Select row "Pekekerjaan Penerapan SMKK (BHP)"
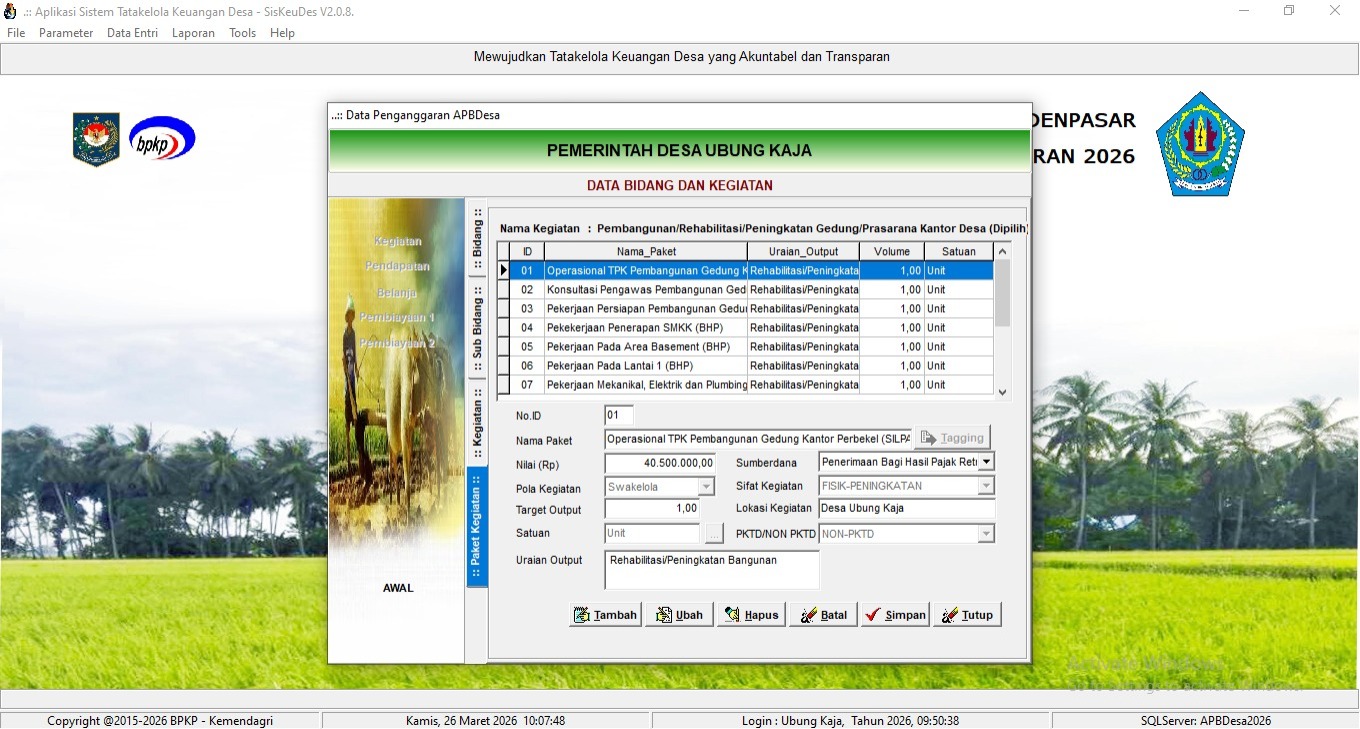Screen dimensions: 1360x729 pos(746,328)
